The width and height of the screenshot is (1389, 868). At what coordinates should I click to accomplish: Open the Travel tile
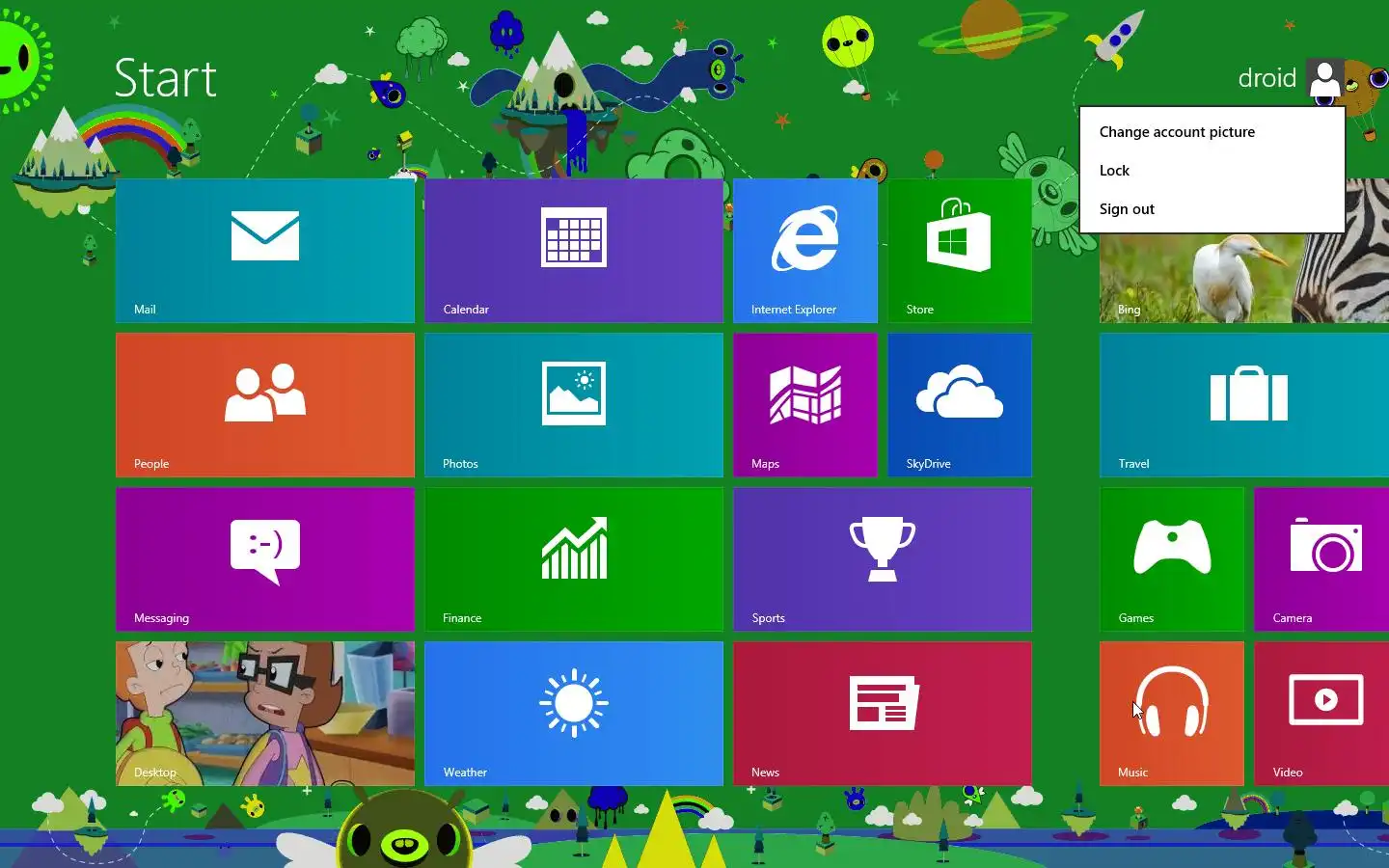pos(1244,405)
